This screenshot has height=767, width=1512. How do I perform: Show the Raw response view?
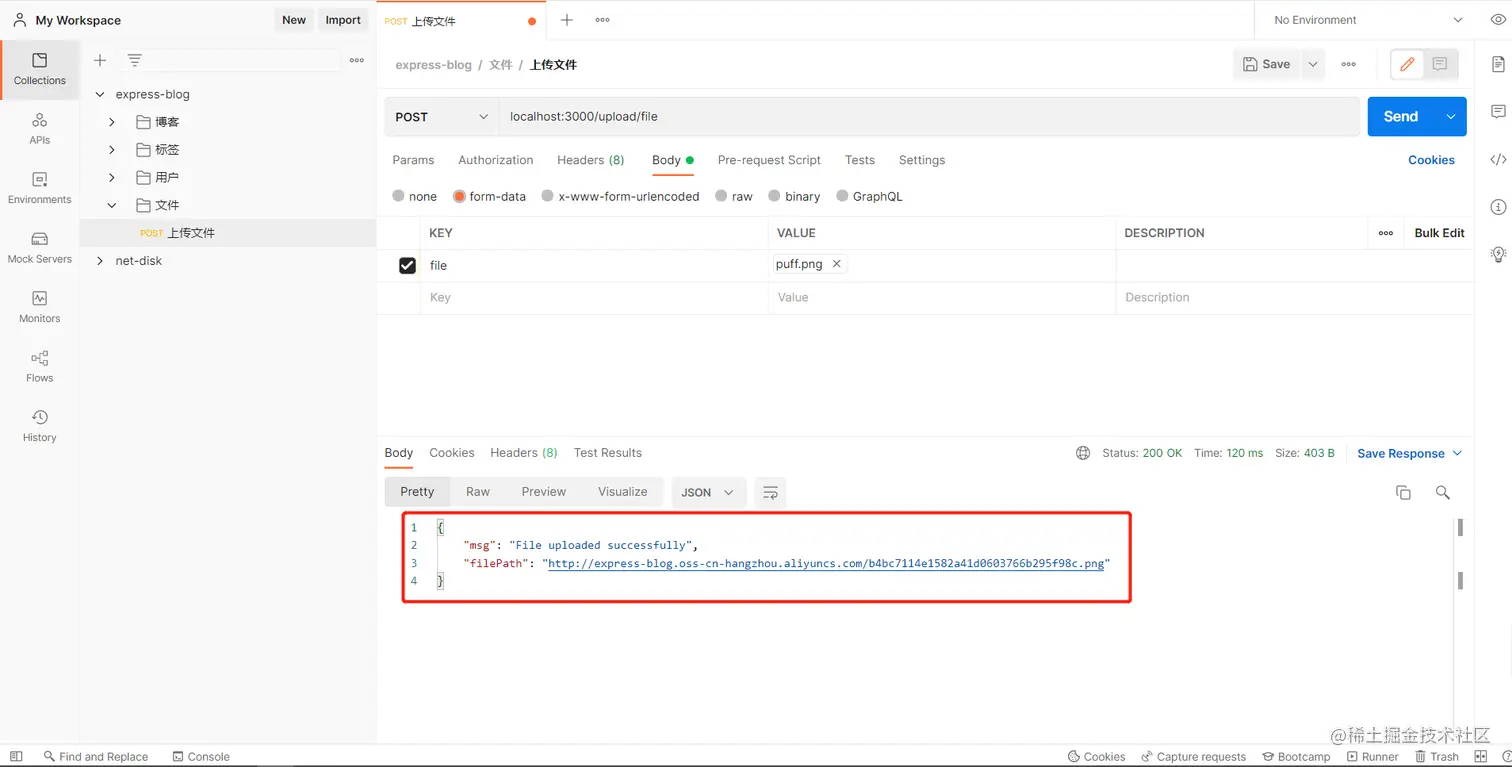478,492
